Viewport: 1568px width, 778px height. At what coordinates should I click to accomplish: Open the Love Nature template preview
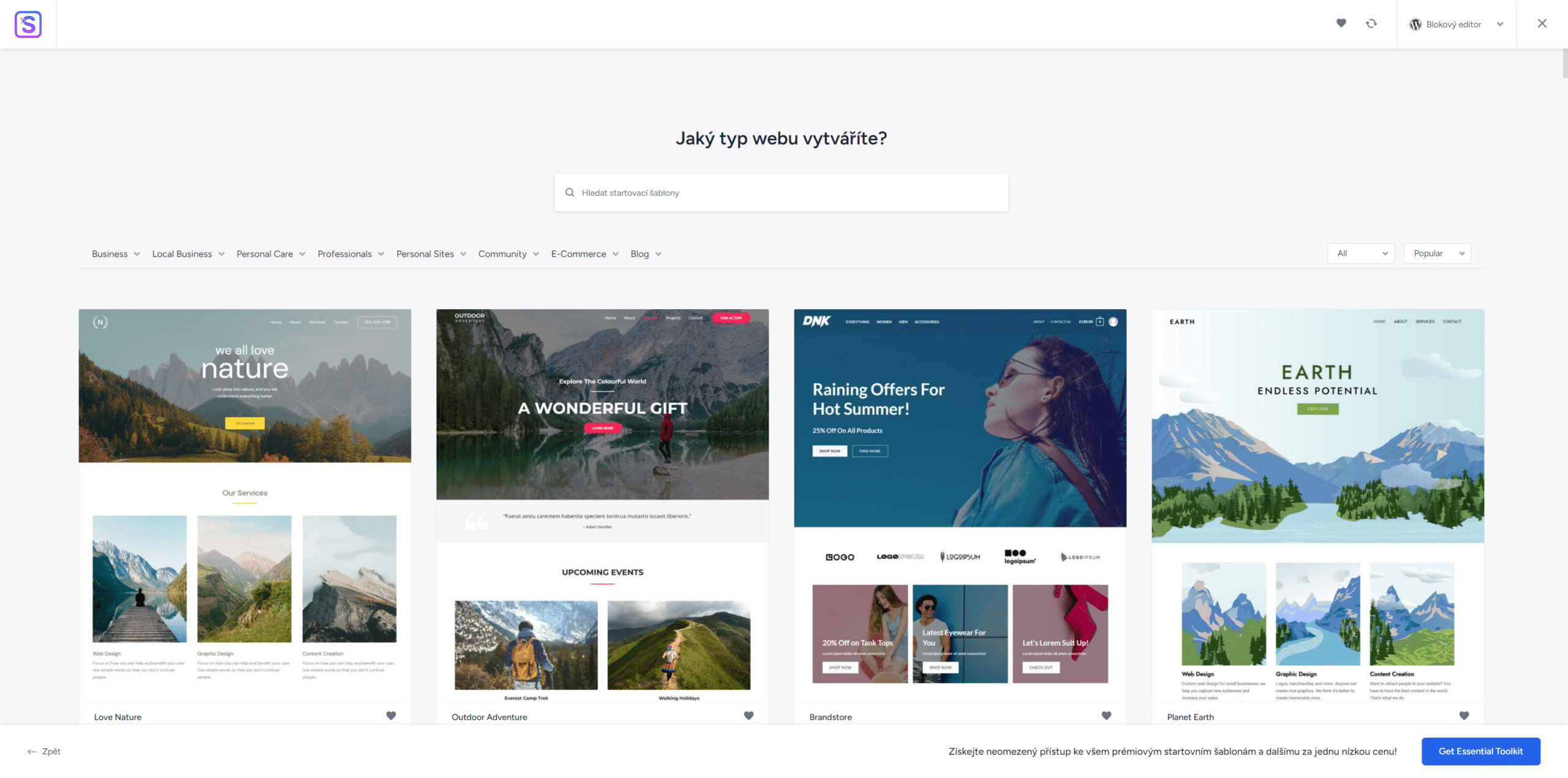tap(245, 505)
